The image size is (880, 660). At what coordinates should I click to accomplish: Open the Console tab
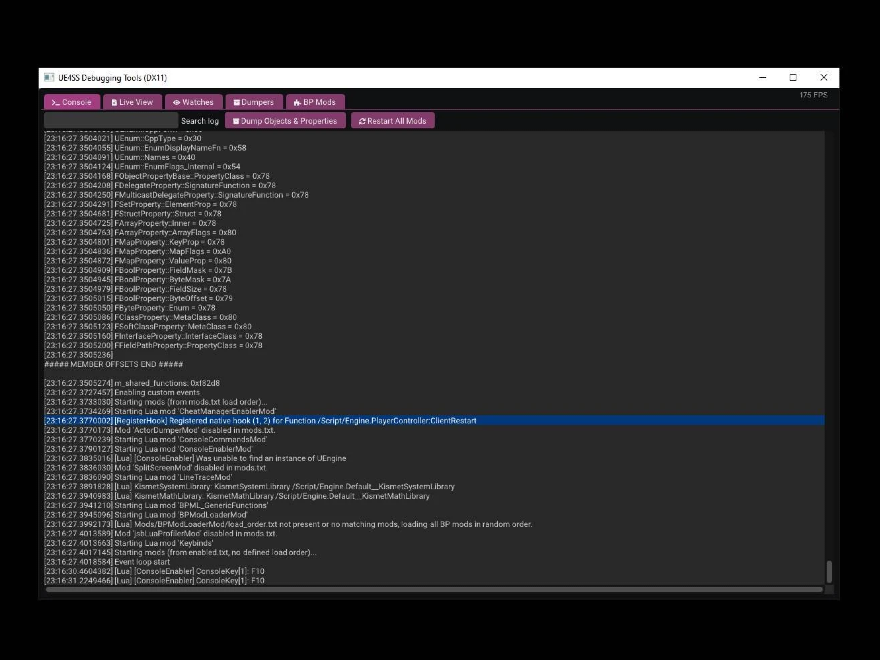coord(71,102)
